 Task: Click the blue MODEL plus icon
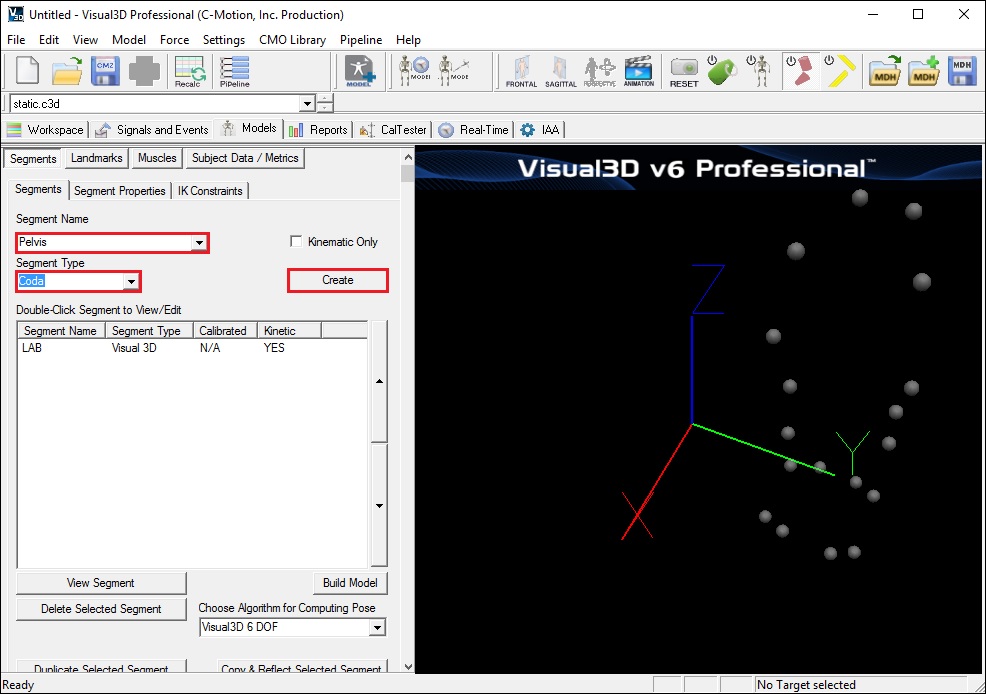(359, 70)
